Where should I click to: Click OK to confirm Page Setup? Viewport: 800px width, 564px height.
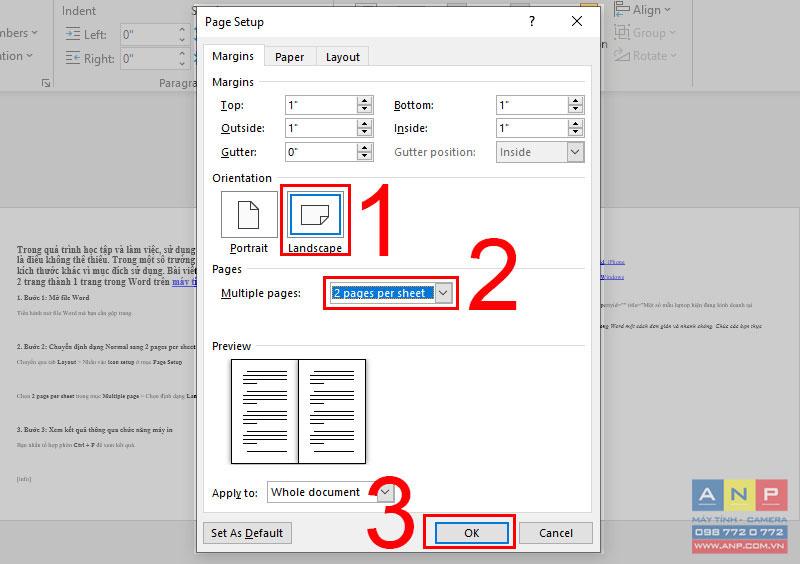471,533
